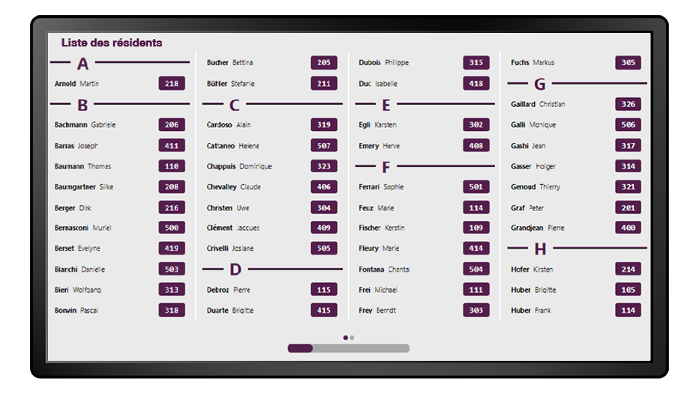690x399 pixels.
Task: Jump to section letter C header
Action: [x=234, y=105]
